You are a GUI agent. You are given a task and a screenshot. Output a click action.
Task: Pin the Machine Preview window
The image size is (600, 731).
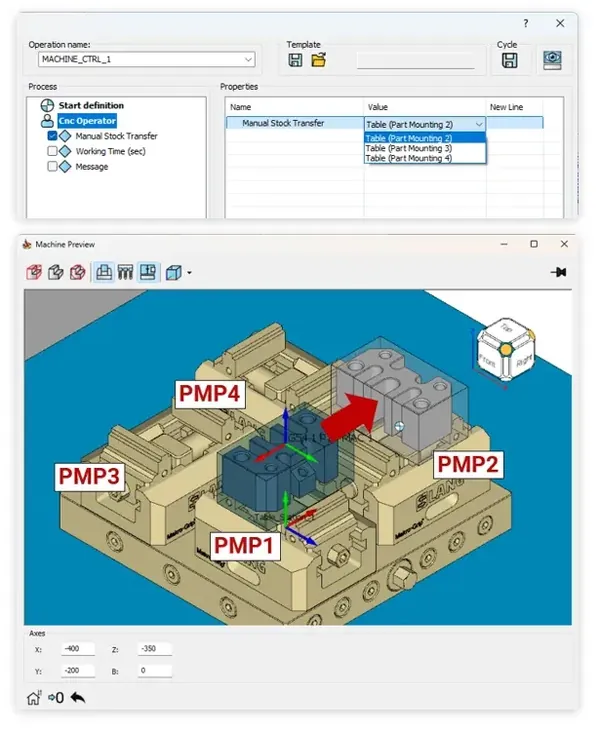click(559, 272)
